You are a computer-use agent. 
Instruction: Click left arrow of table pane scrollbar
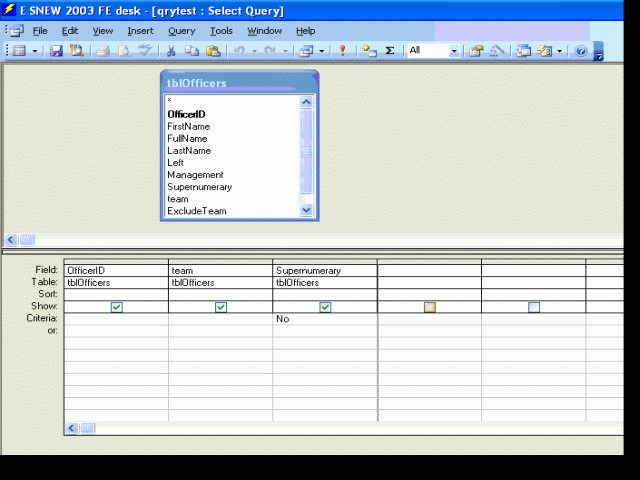click(11, 240)
